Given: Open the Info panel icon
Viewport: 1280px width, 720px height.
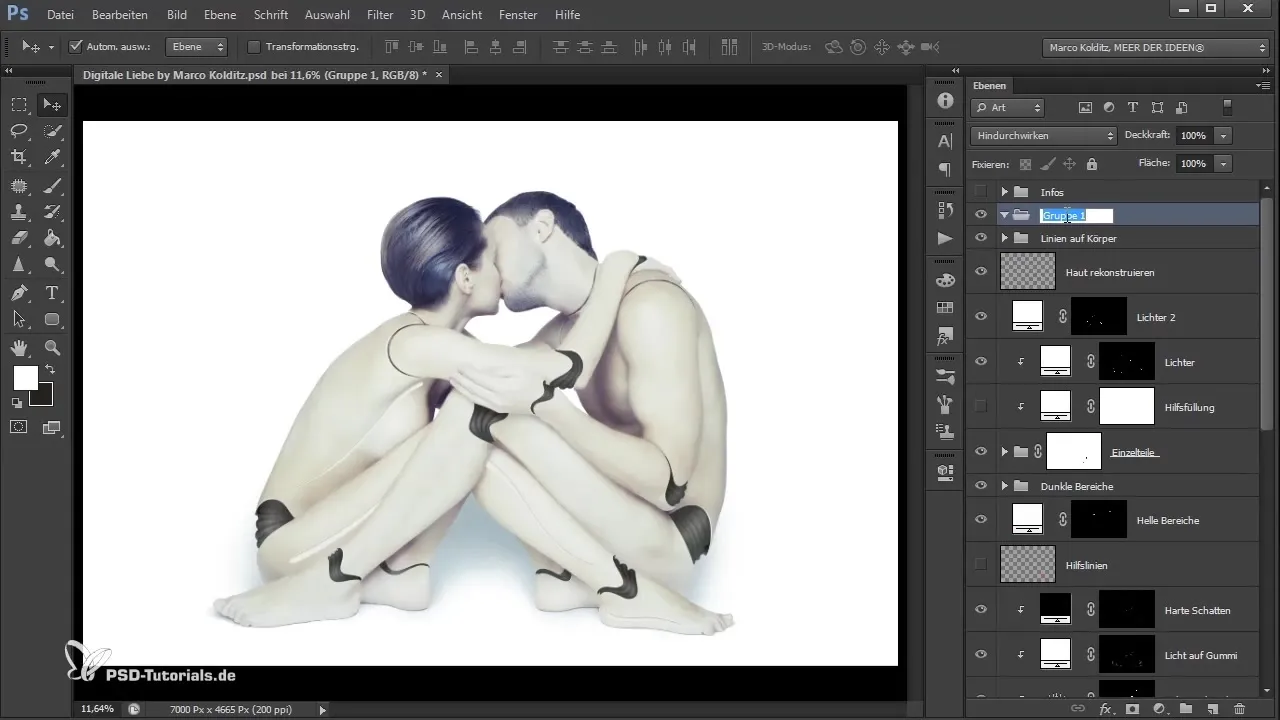Looking at the screenshot, I should [x=945, y=102].
